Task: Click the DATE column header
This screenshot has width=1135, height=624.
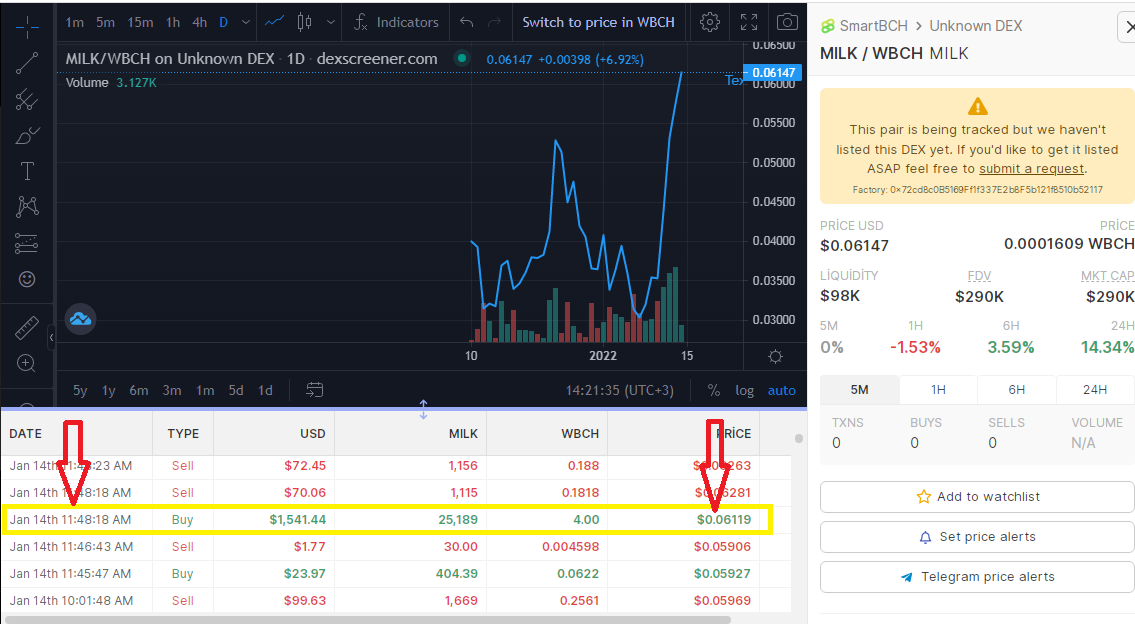Action: pyautogui.click(x=25, y=434)
